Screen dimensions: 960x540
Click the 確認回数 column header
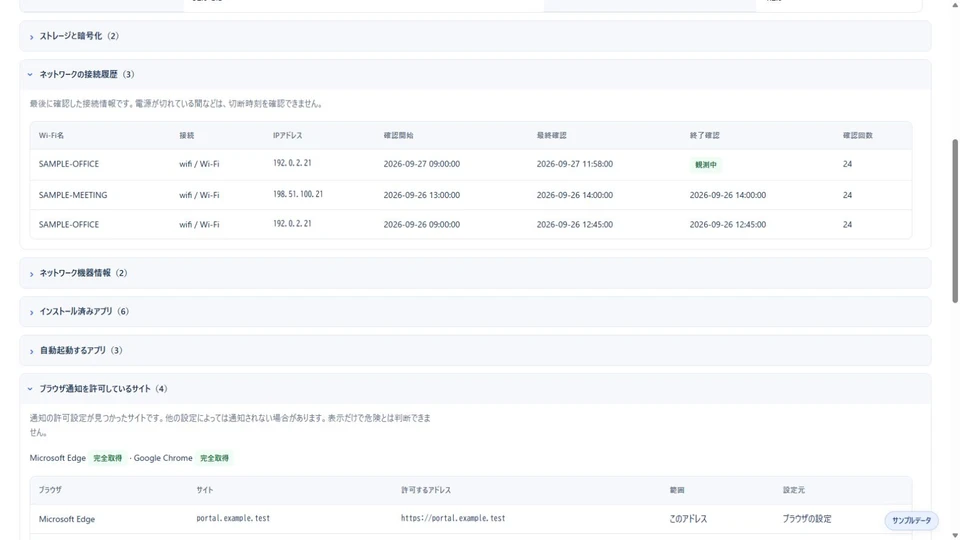[x=858, y=135]
